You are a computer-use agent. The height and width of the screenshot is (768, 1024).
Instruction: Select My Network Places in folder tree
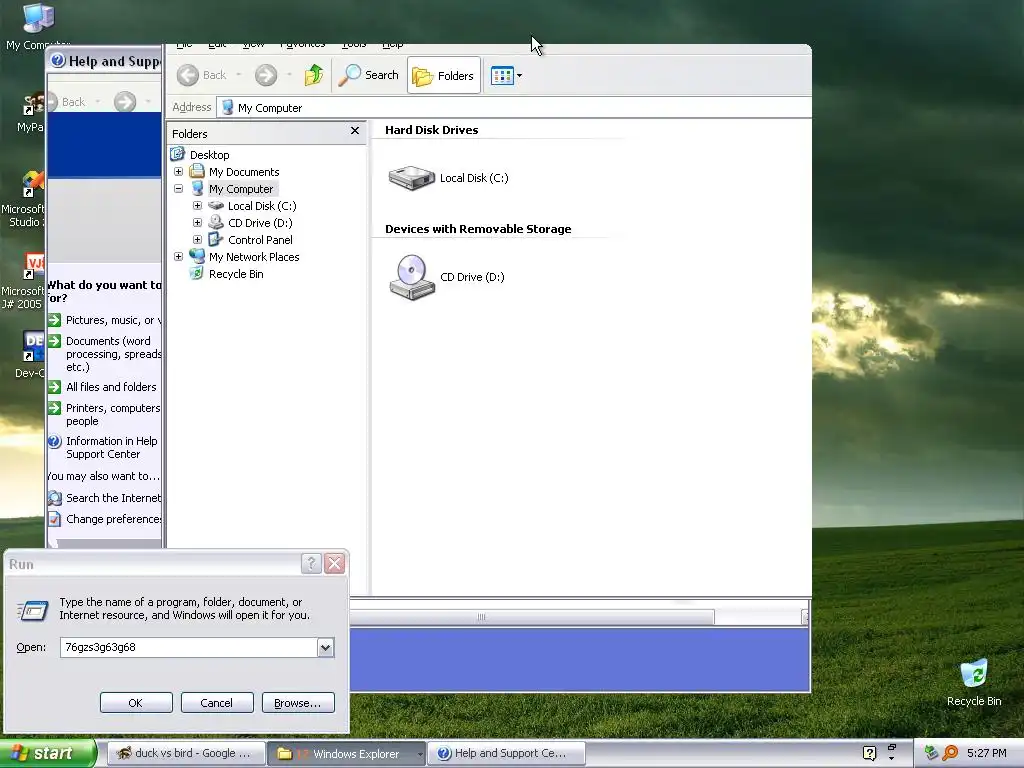pos(254,257)
